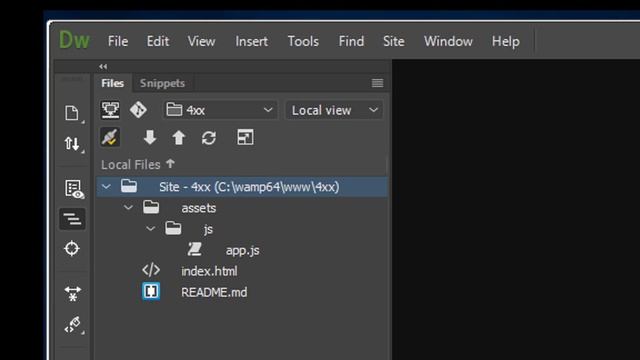Collapse the js folder chevron
Viewport: 640px width, 360px height.
coord(151,229)
